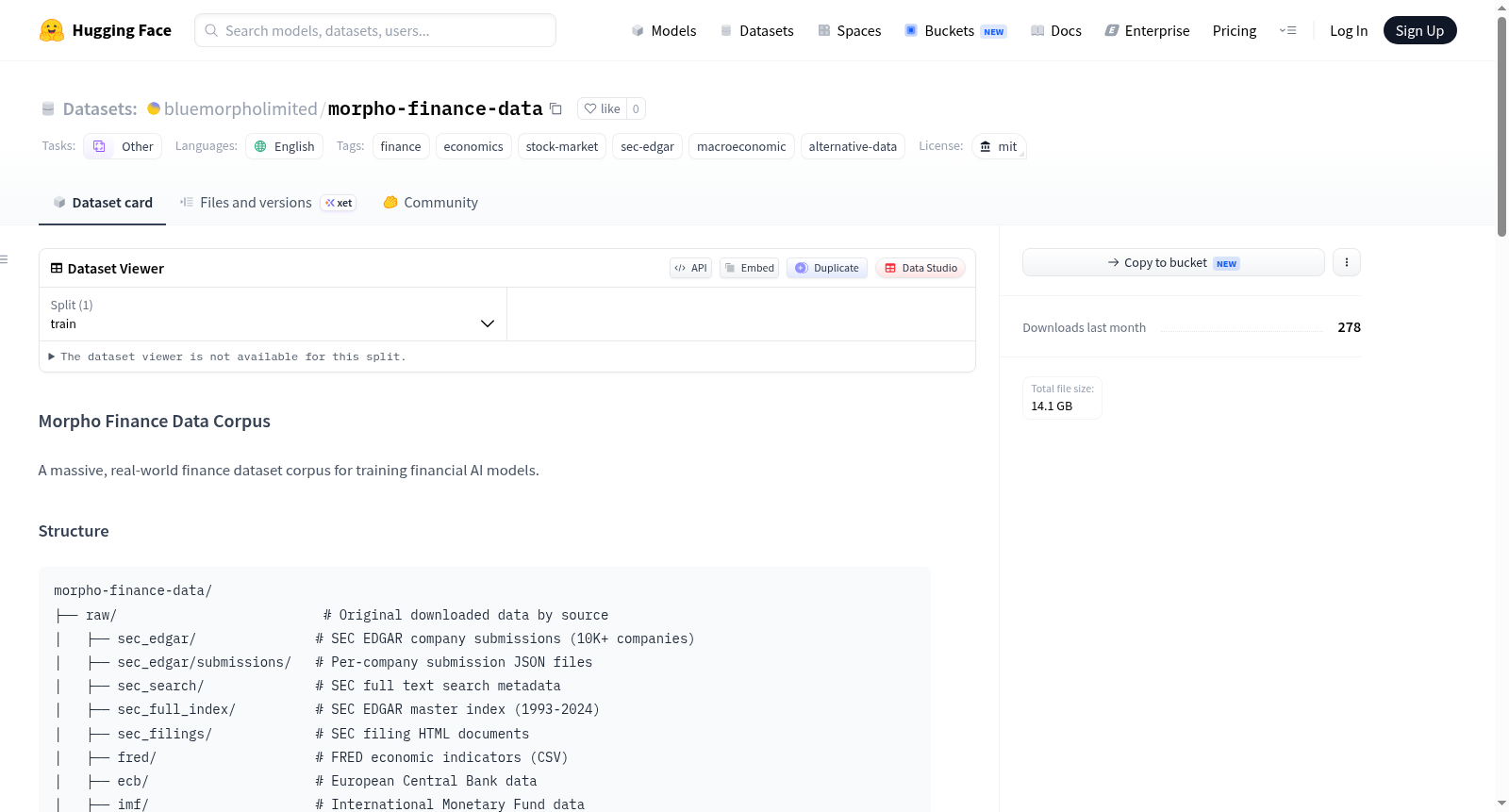Screen dimensions: 1509x812
Task: Visit the Enterprise page
Action: [1147, 30]
